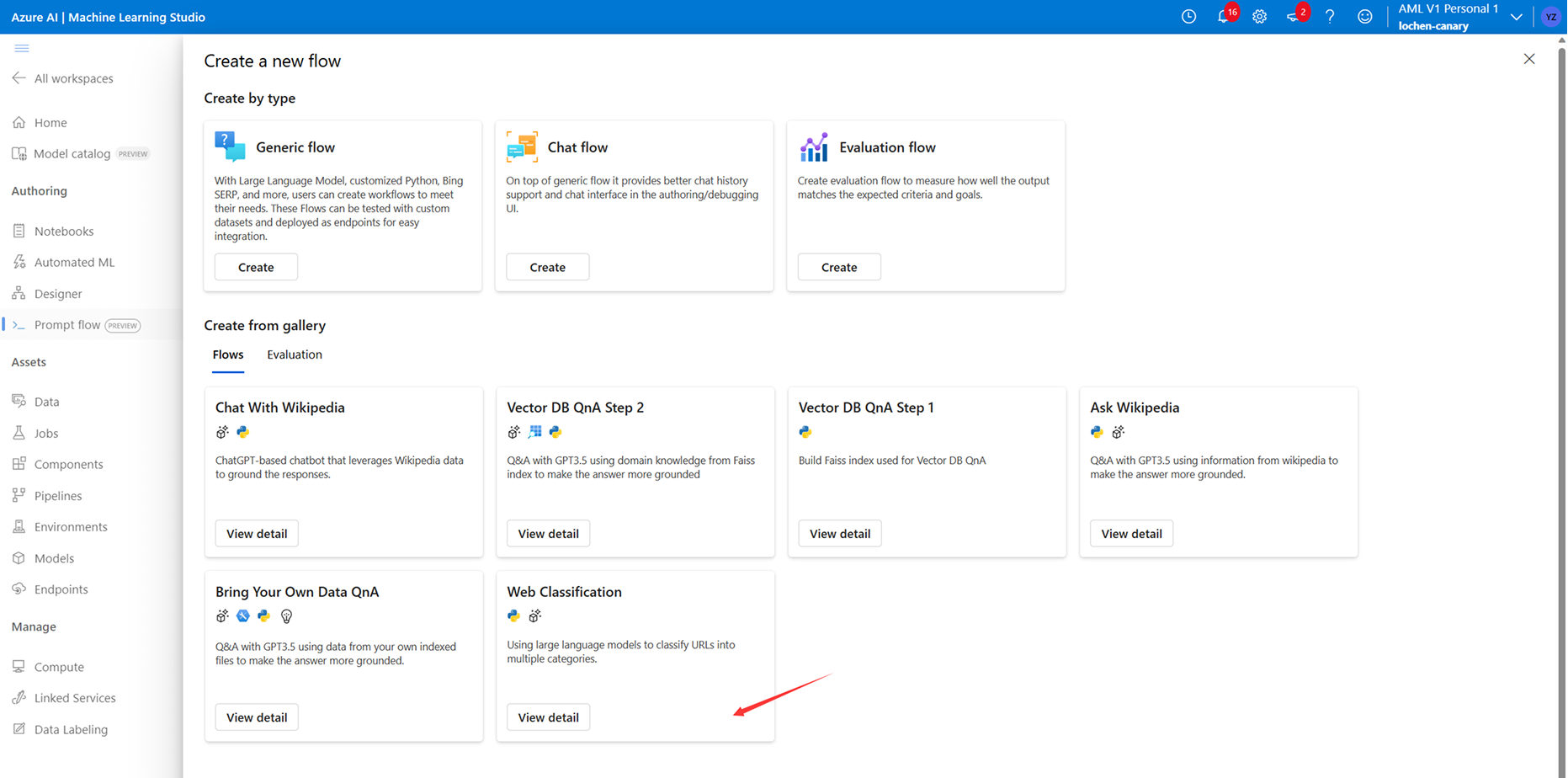Viewport: 1568px width, 778px height.
Task: Click the back arrow beside All workspaces
Action: tap(19, 77)
